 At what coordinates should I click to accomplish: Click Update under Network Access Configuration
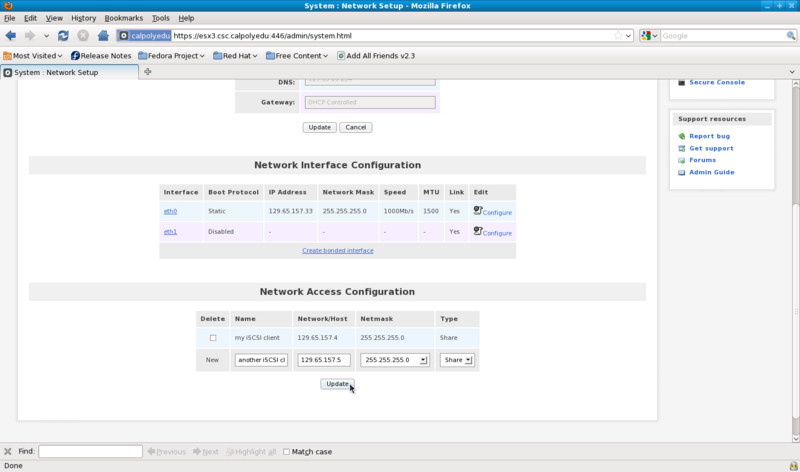click(x=337, y=384)
